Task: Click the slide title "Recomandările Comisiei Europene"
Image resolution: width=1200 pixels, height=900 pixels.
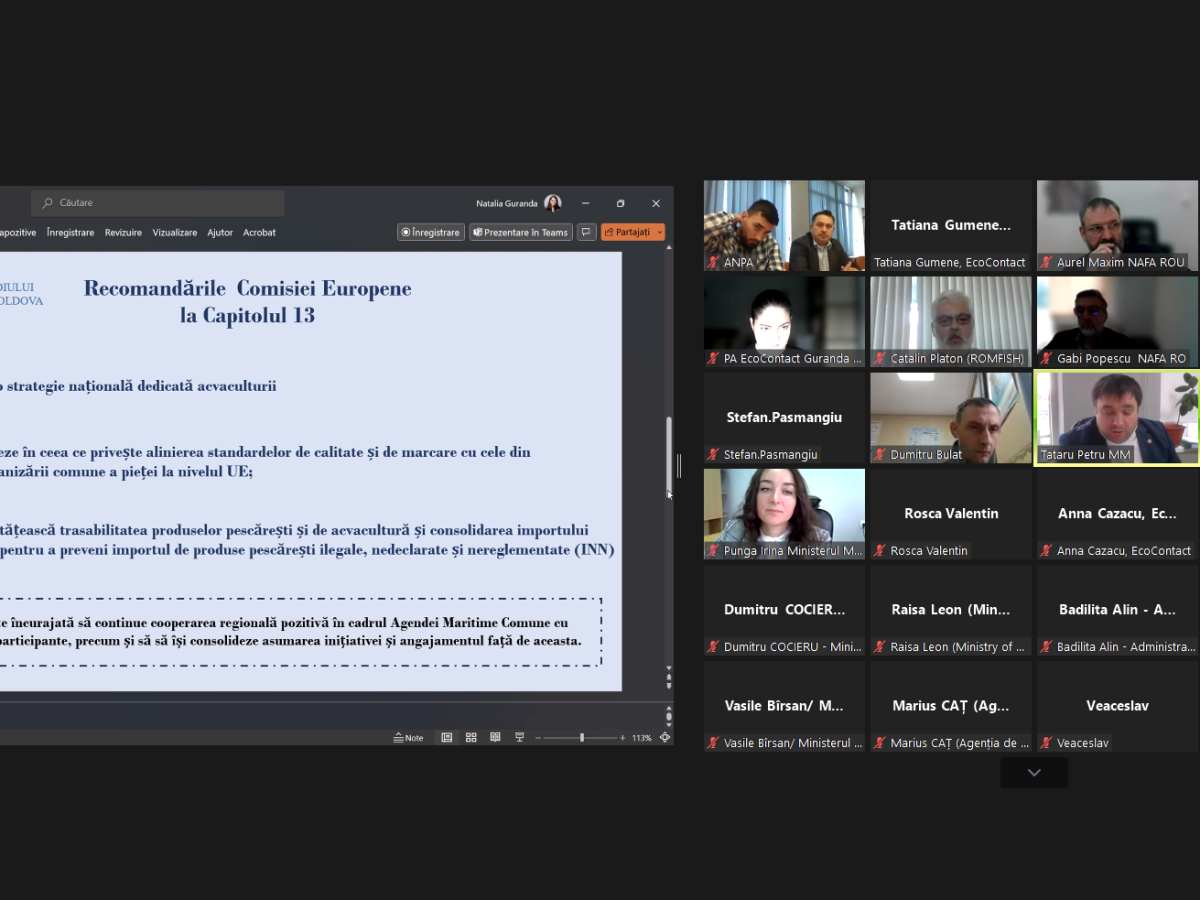Action: click(247, 289)
